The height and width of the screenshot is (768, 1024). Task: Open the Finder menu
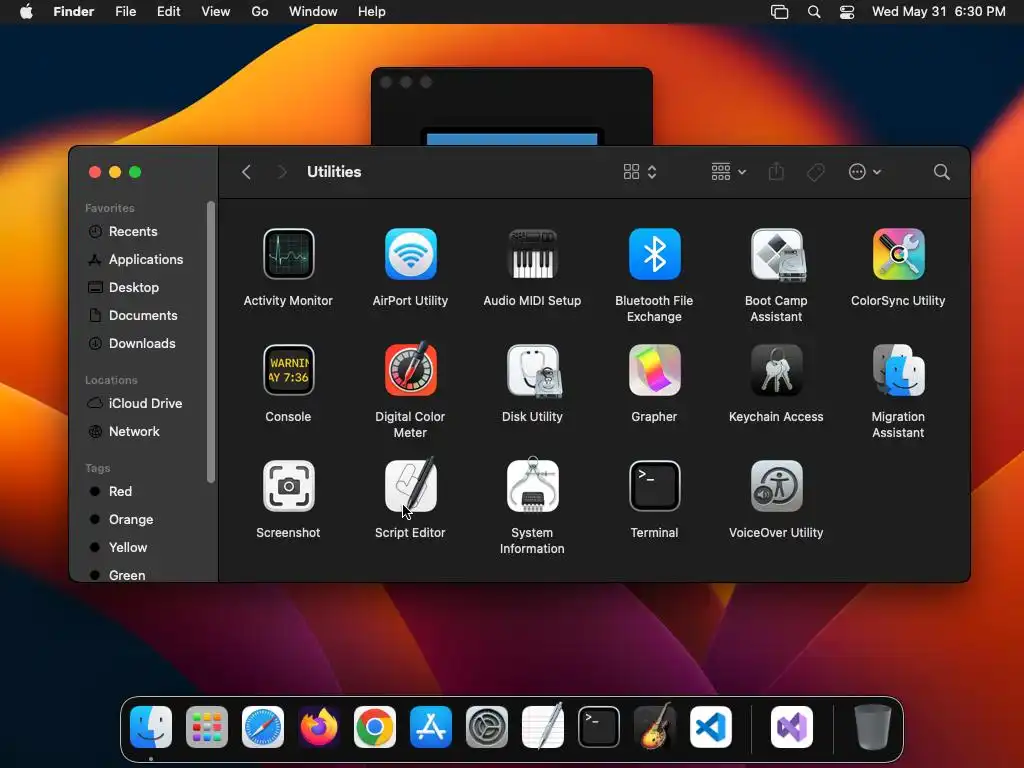[x=74, y=12]
